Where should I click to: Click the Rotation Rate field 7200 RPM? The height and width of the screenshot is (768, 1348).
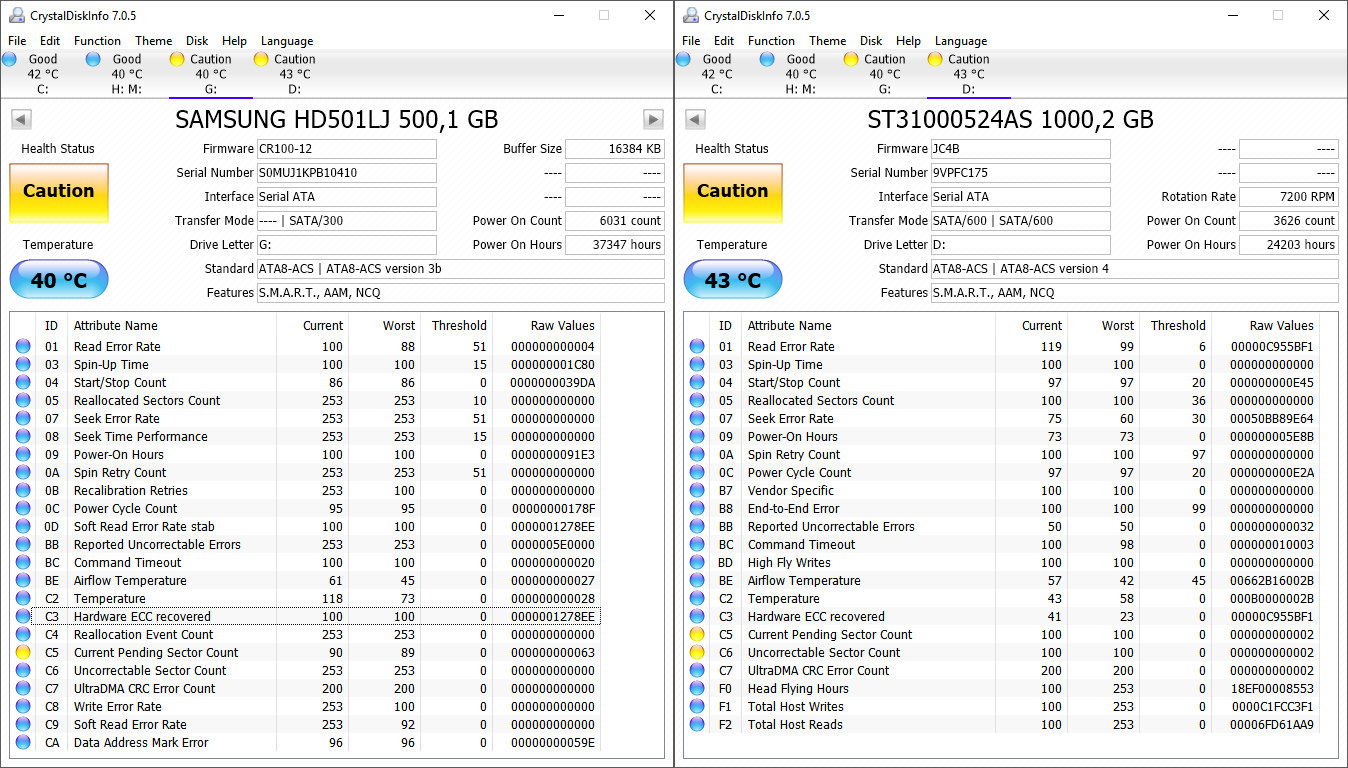[1289, 197]
